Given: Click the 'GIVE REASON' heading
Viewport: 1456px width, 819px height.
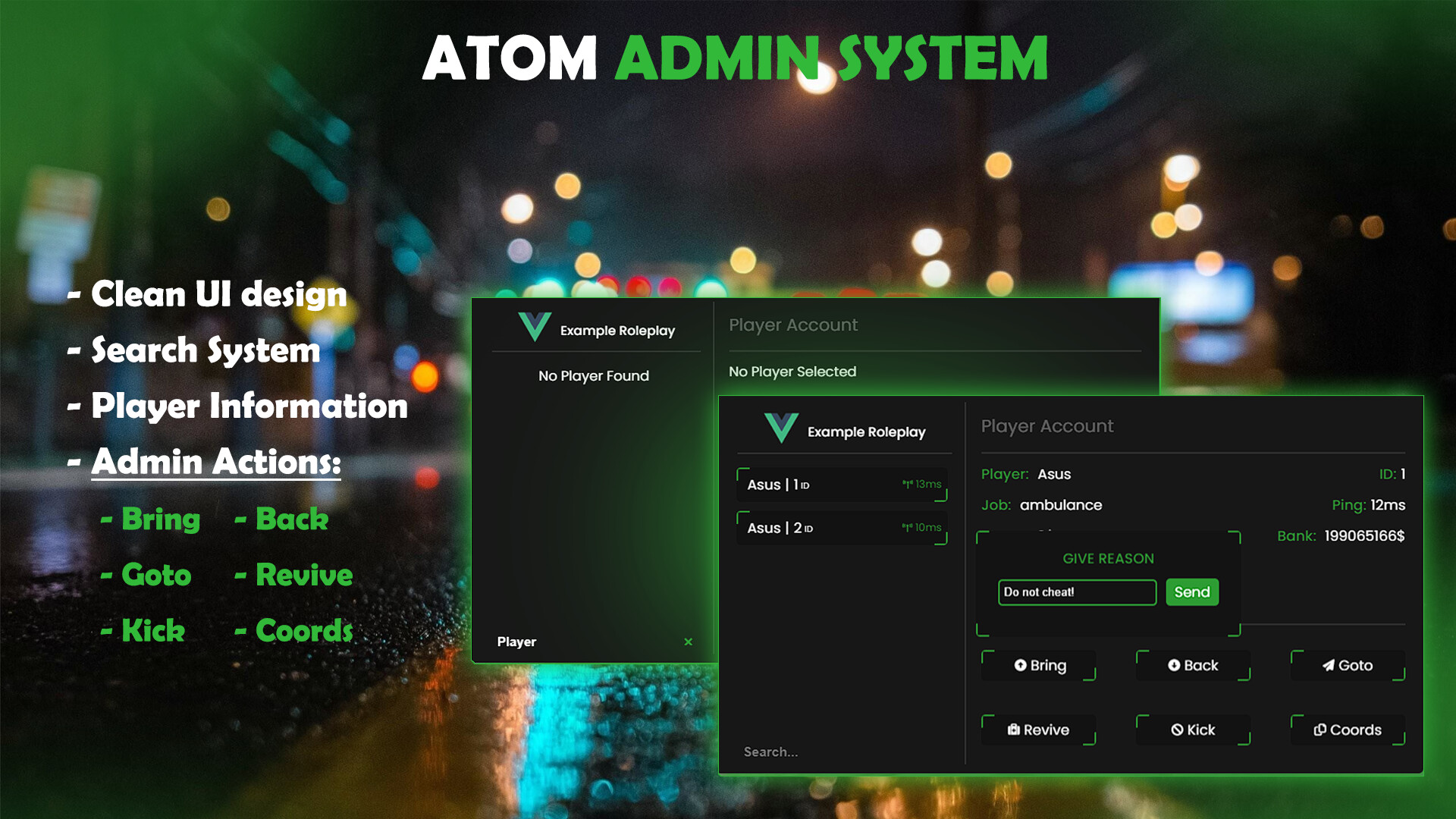Looking at the screenshot, I should tap(1108, 559).
